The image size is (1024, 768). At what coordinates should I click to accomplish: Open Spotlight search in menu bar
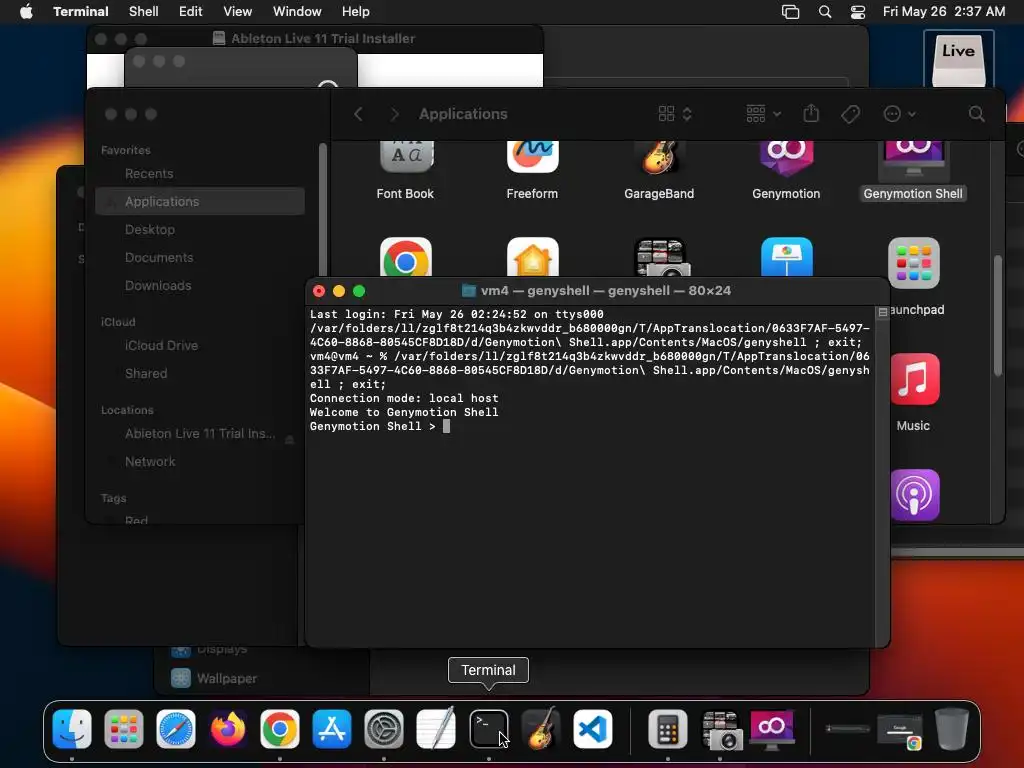click(825, 12)
